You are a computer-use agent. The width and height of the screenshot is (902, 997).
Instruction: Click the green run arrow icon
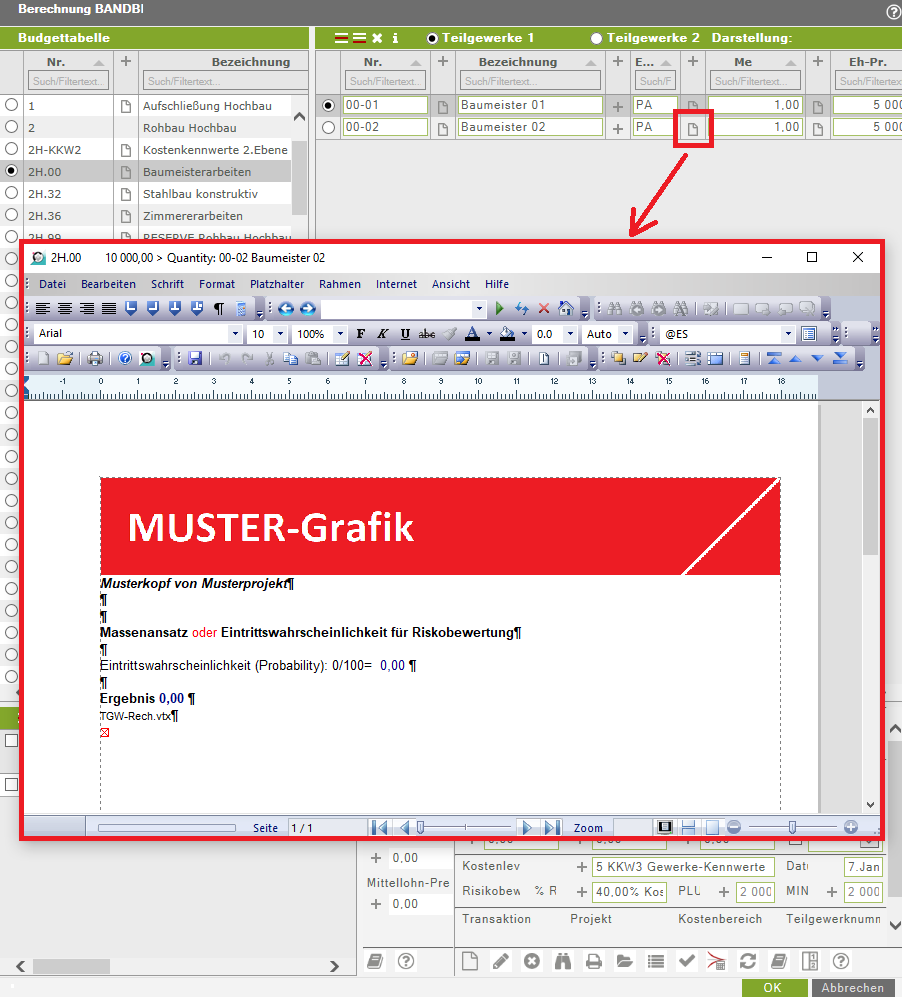tap(500, 309)
